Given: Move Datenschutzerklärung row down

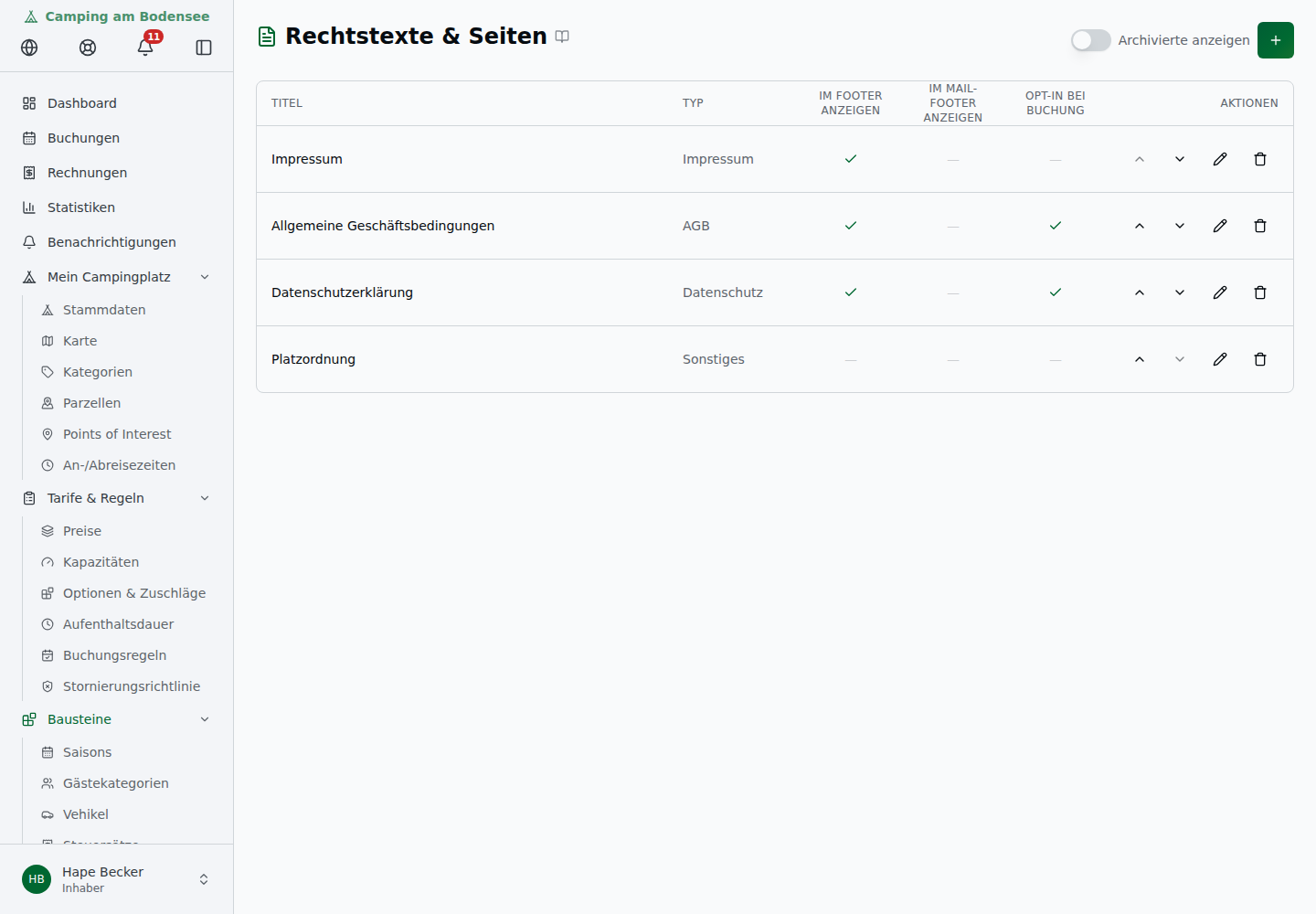Looking at the screenshot, I should pos(1180,292).
